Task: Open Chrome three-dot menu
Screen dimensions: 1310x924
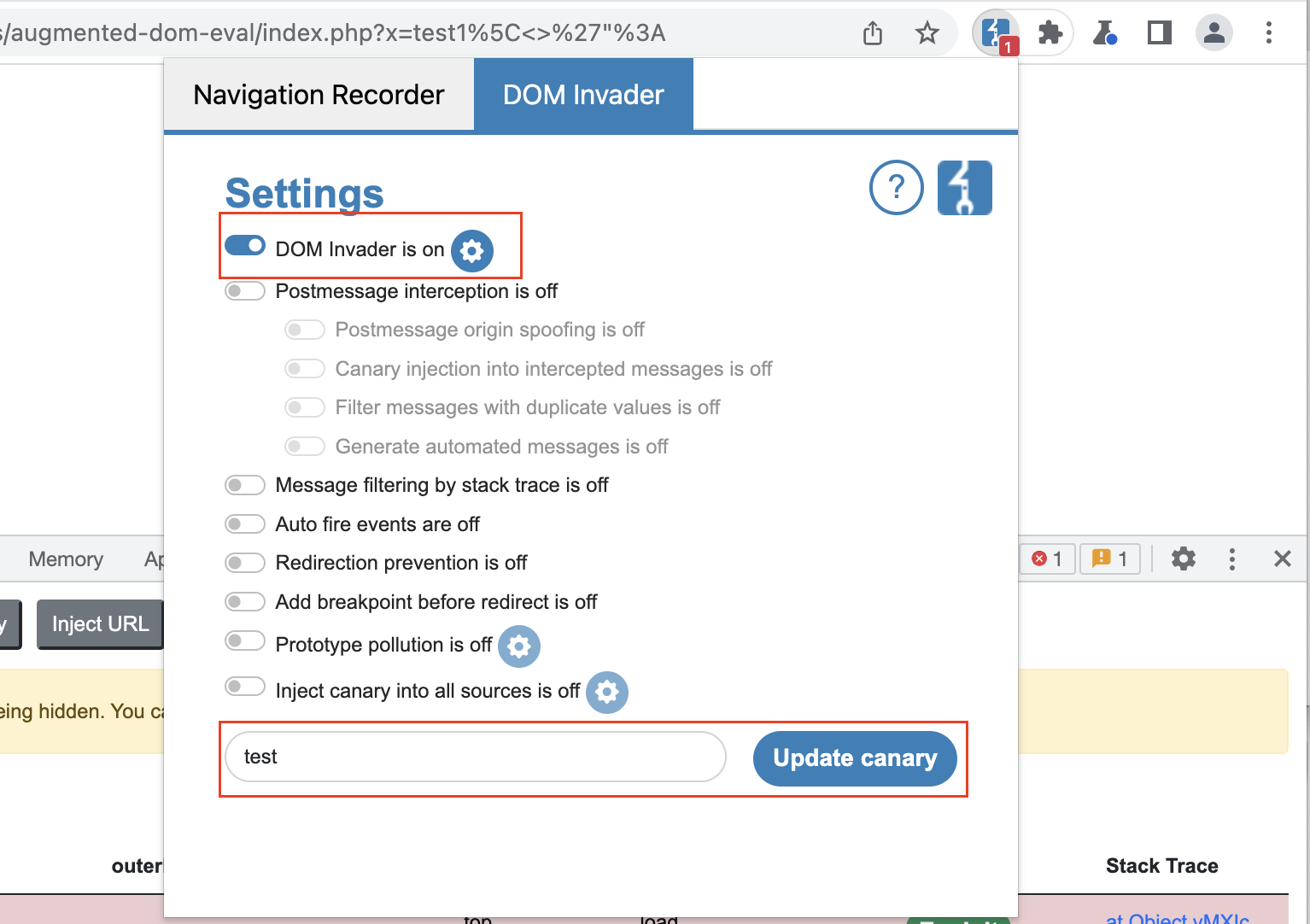Action: click(x=1269, y=33)
